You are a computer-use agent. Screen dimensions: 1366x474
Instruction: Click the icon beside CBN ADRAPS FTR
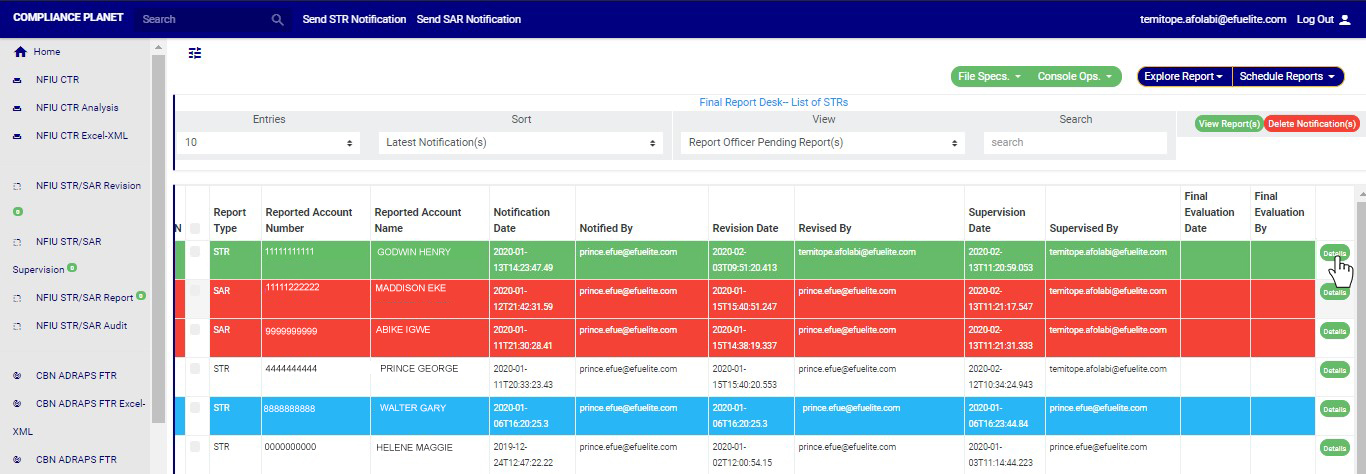click(17, 376)
